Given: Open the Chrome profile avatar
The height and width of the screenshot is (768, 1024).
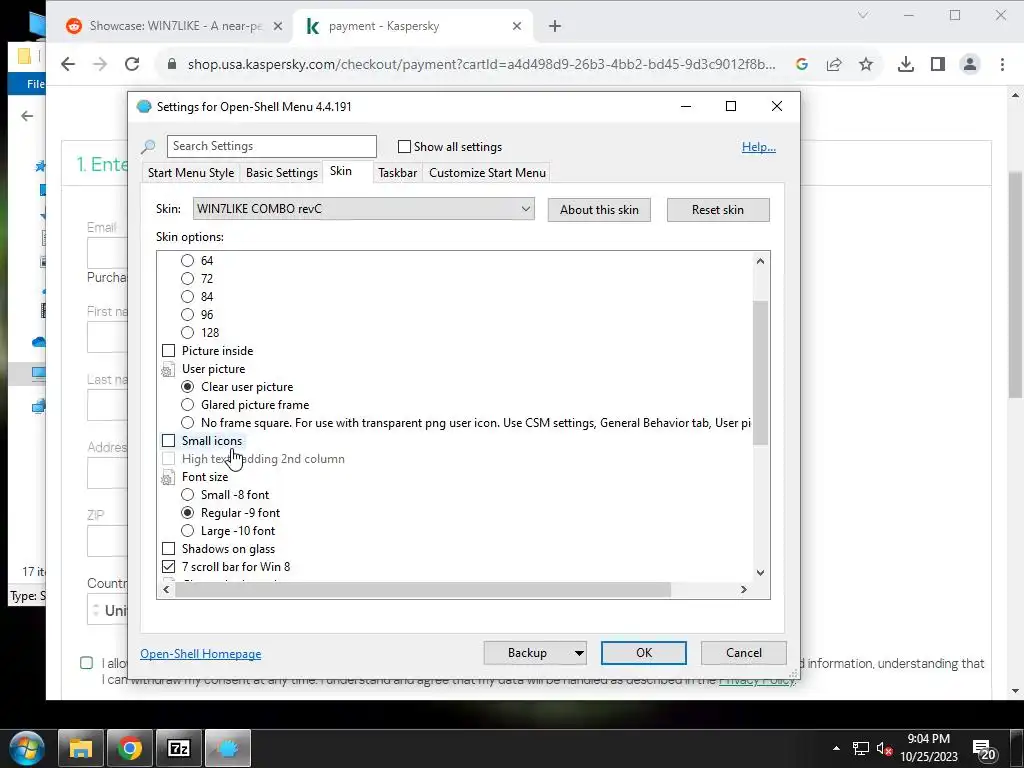Looking at the screenshot, I should pos(970,64).
